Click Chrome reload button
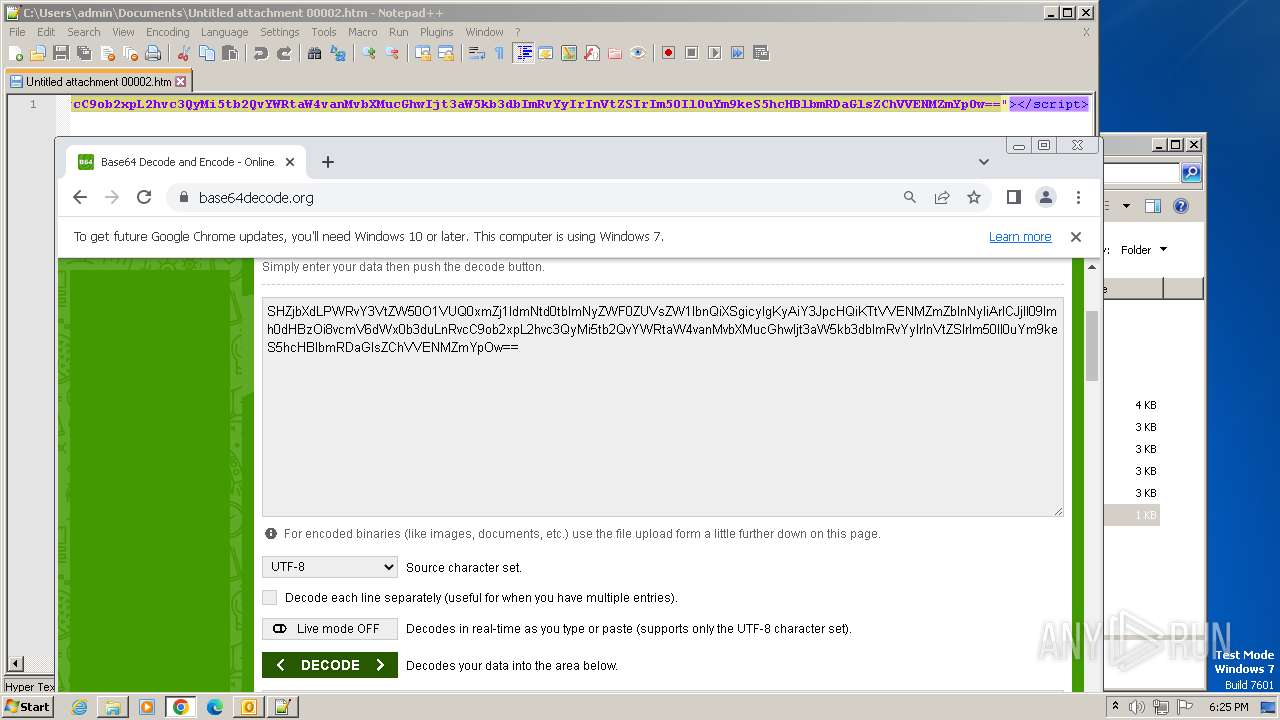 pyautogui.click(x=144, y=198)
